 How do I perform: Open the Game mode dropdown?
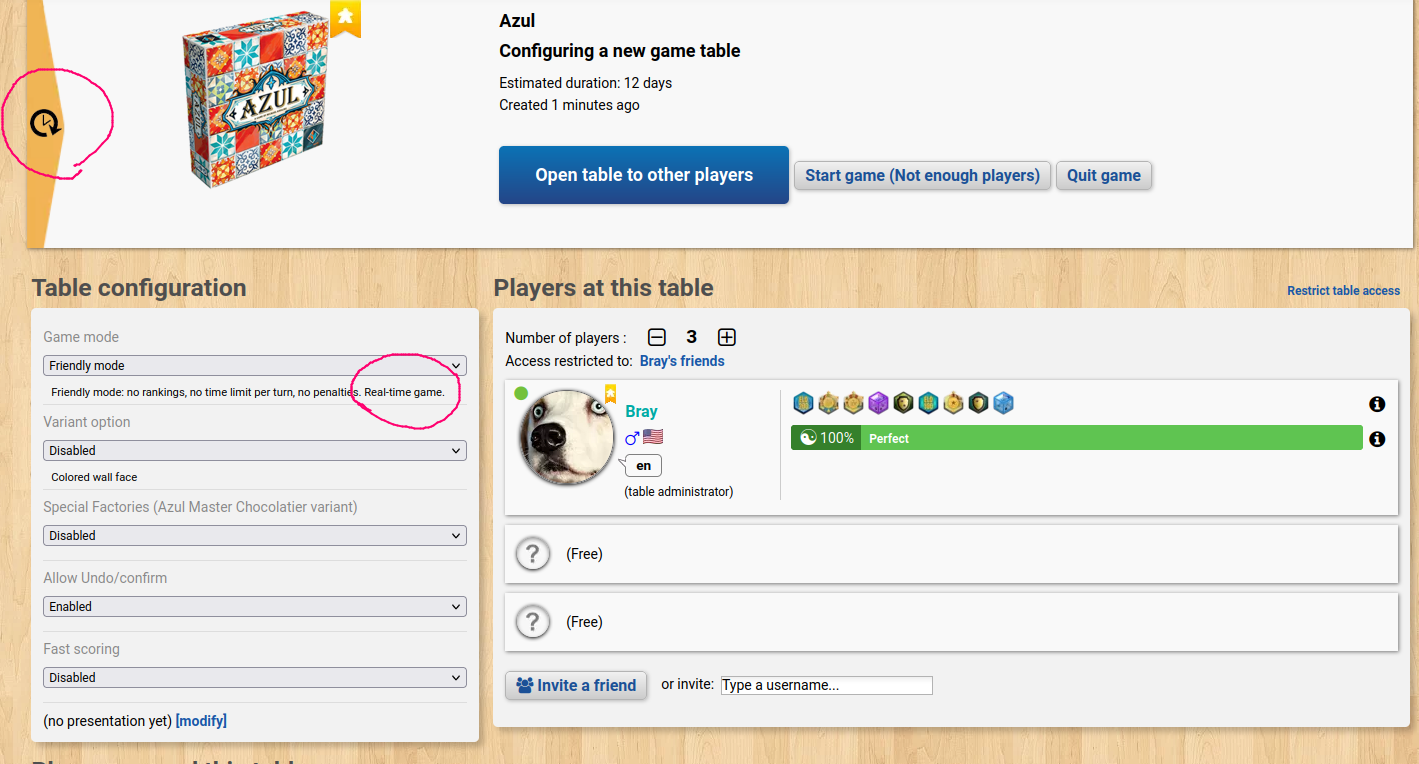tap(255, 366)
